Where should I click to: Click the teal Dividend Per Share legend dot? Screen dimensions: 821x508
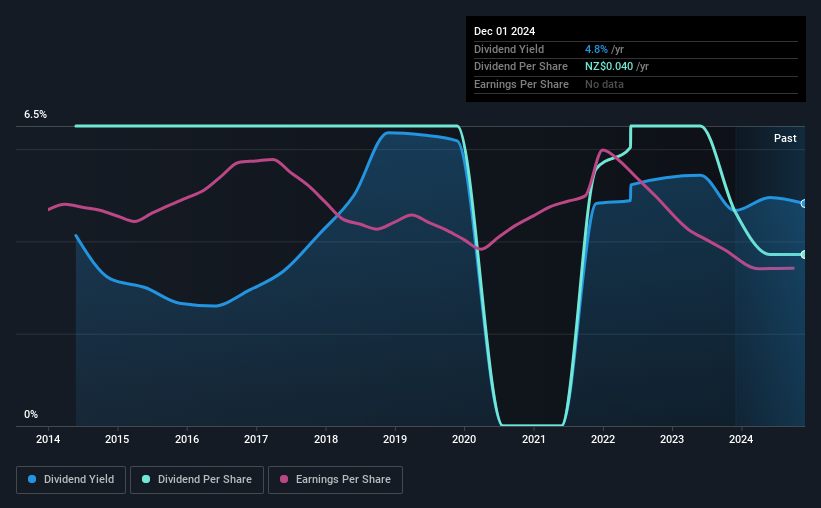pos(146,479)
